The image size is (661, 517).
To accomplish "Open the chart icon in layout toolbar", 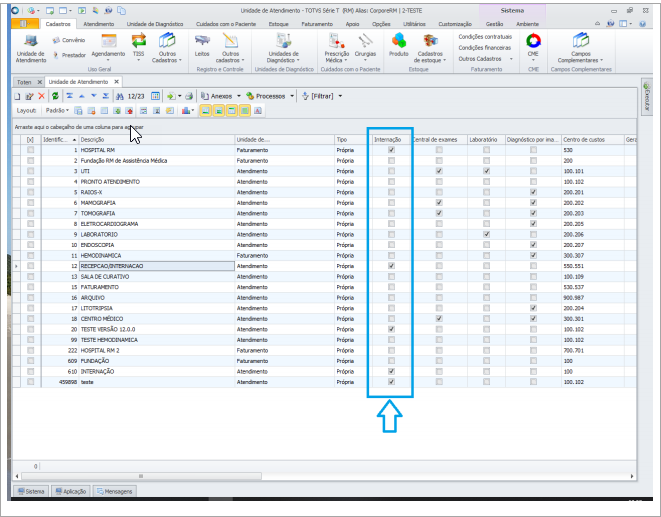I will [x=186, y=110].
